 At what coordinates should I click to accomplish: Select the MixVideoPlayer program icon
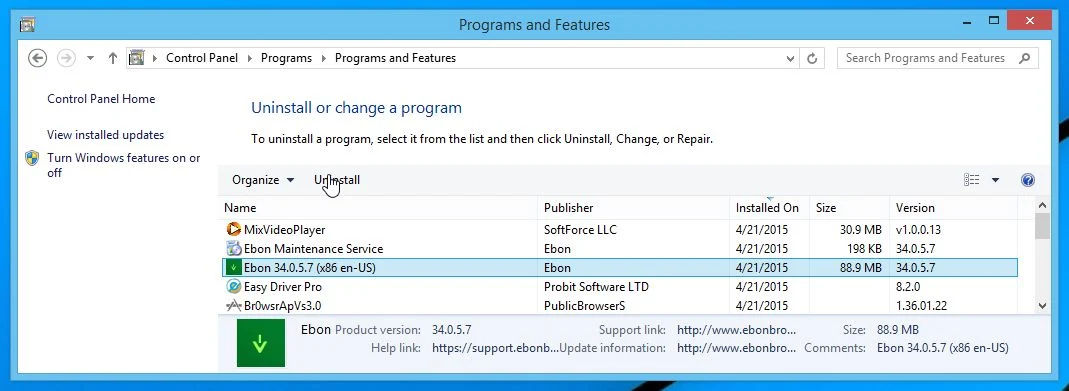coord(233,230)
